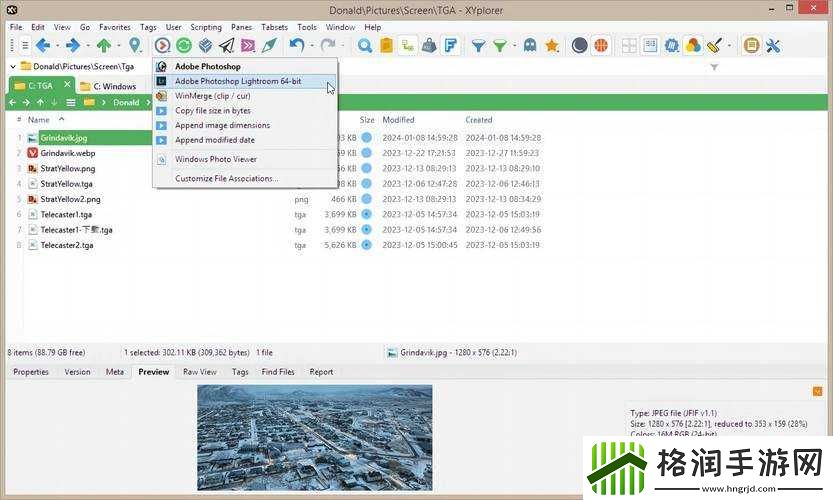Screen dimensions: 833x500
Task: Switch to the Raw View tab
Action: [x=199, y=372]
